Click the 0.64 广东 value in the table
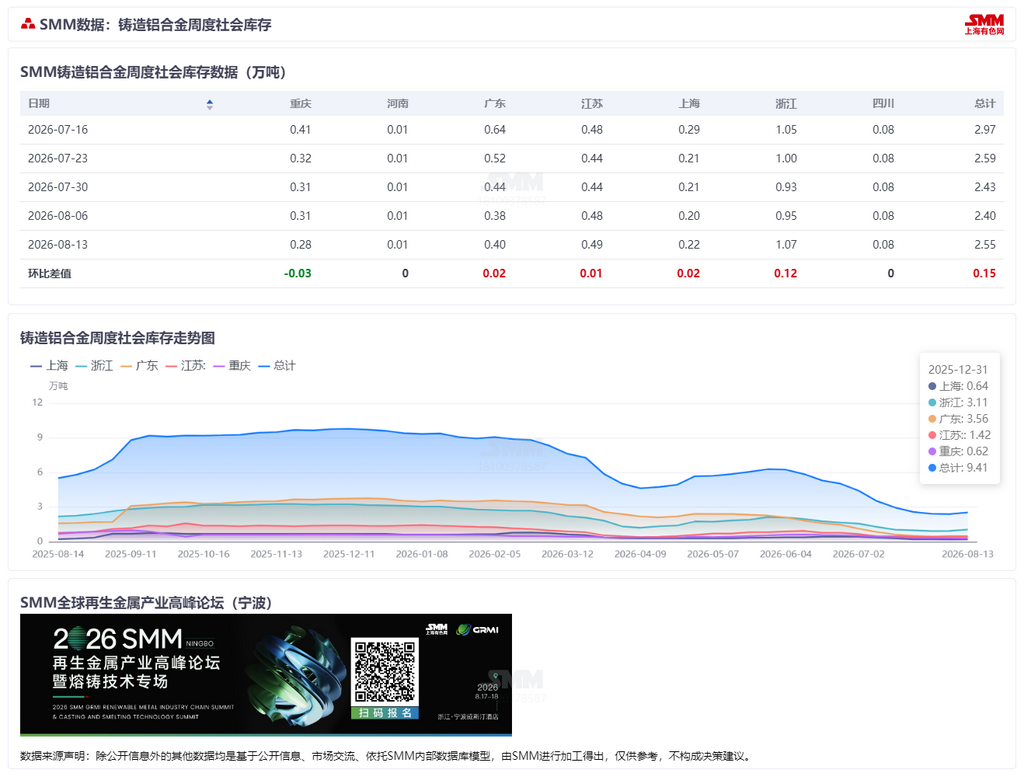Screen dimensions: 1024x777 click(x=495, y=129)
